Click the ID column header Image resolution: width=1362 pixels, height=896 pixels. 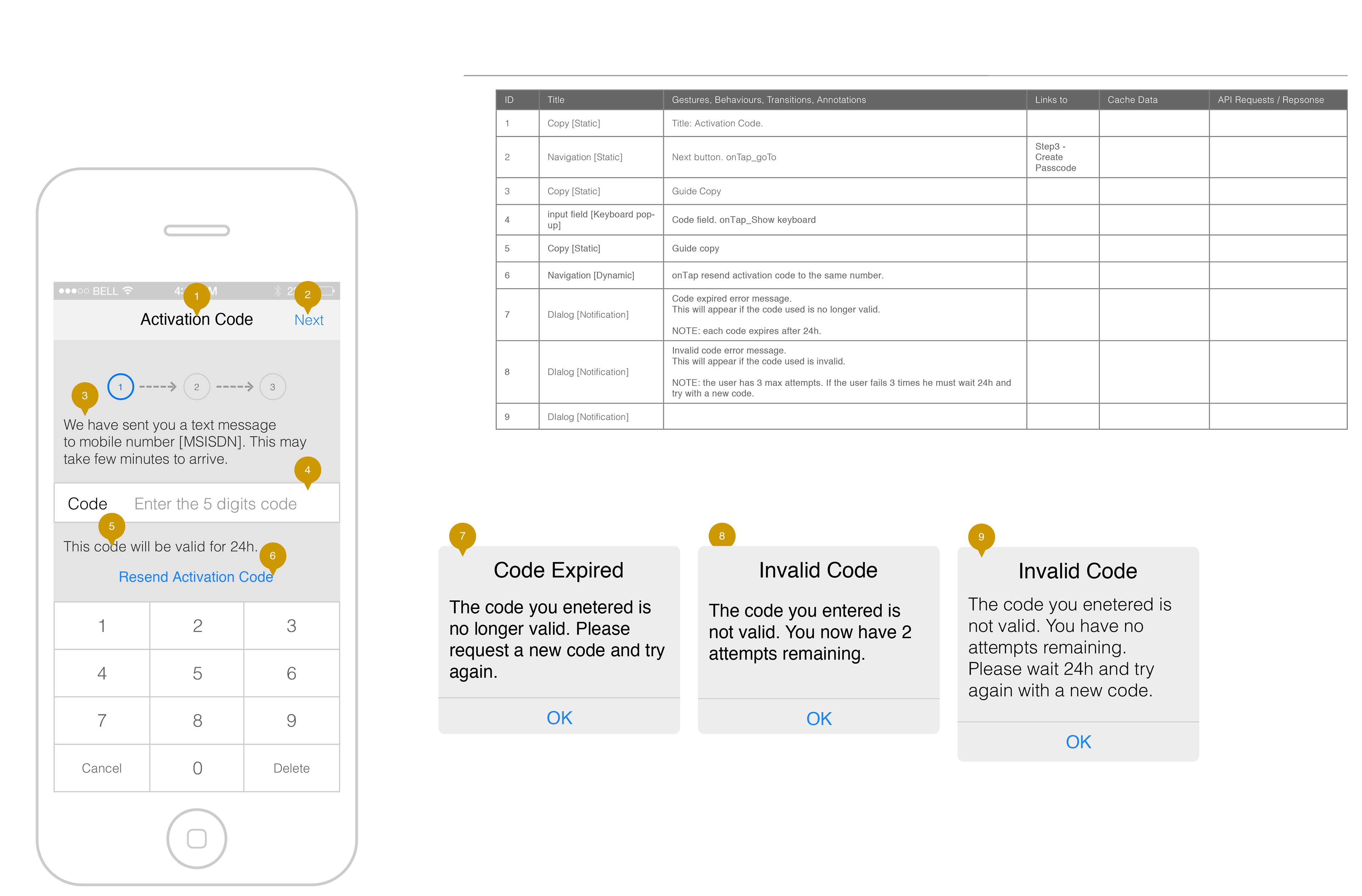click(x=517, y=100)
